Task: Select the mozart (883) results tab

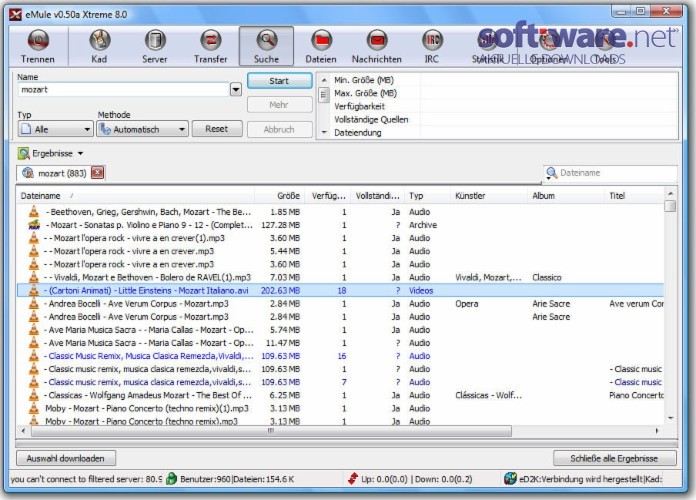Action: point(62,173)
